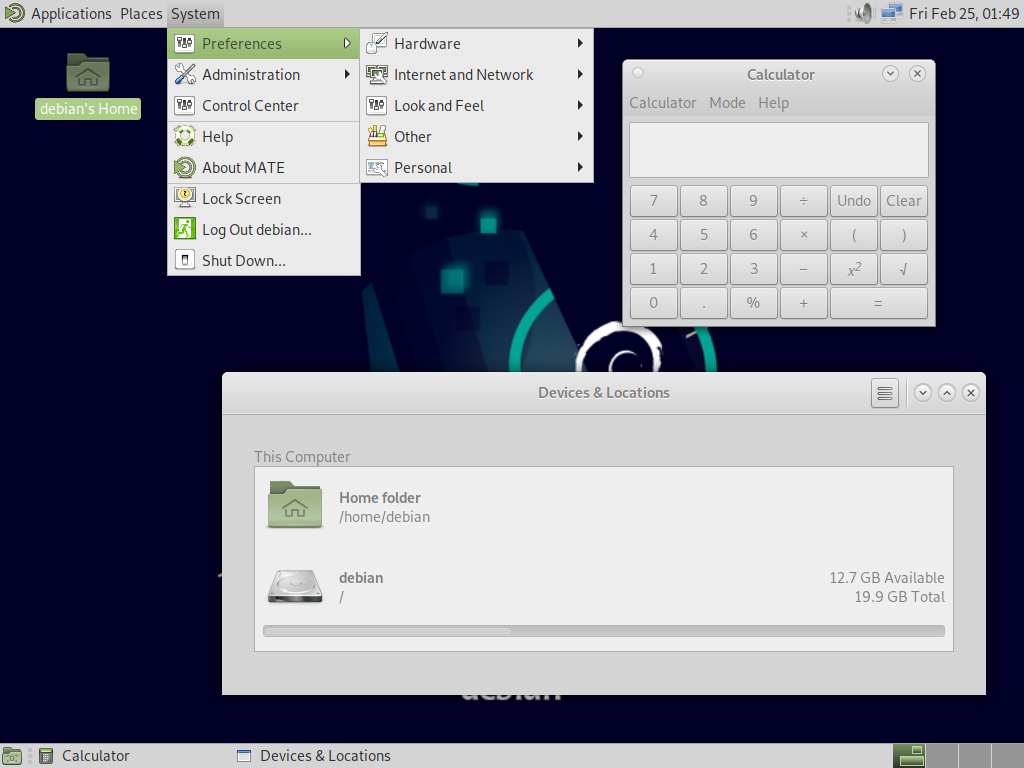This screenshot has width=1024, height=768.
Task: Select the Lock Screen padlock icon
Action: click(x=184, y=198)
